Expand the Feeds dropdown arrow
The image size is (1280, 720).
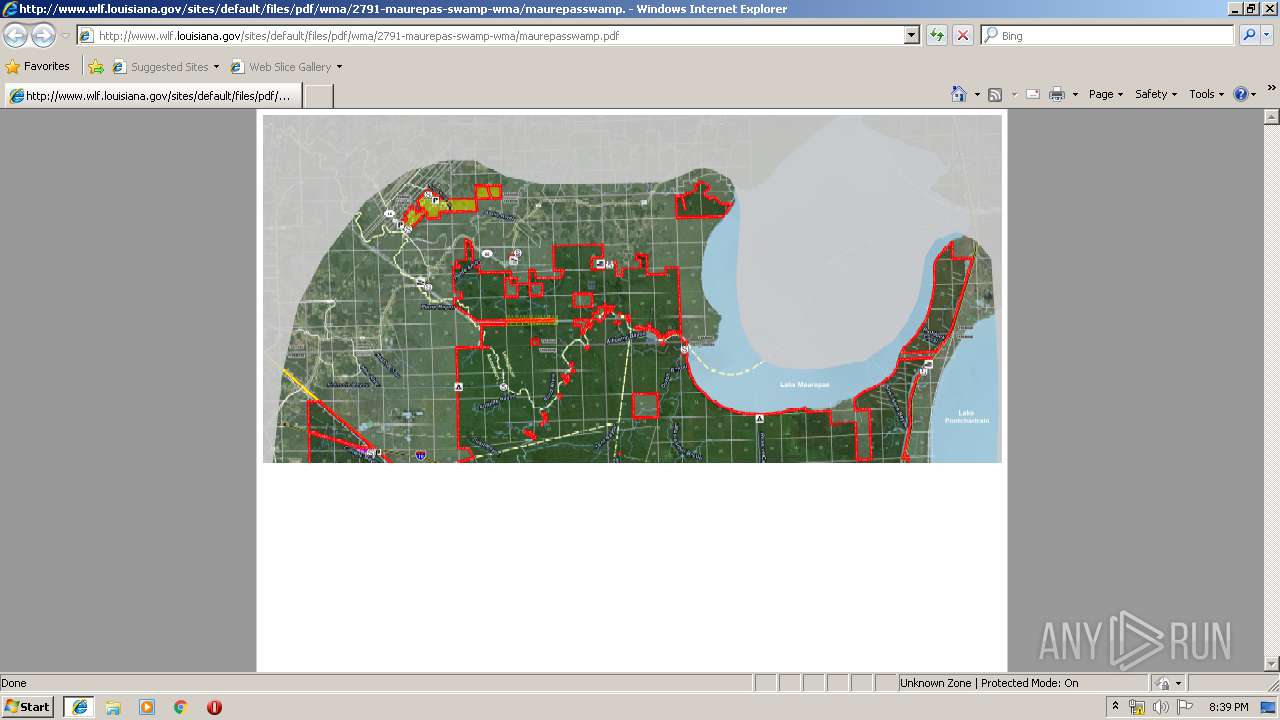point(1014,94)
